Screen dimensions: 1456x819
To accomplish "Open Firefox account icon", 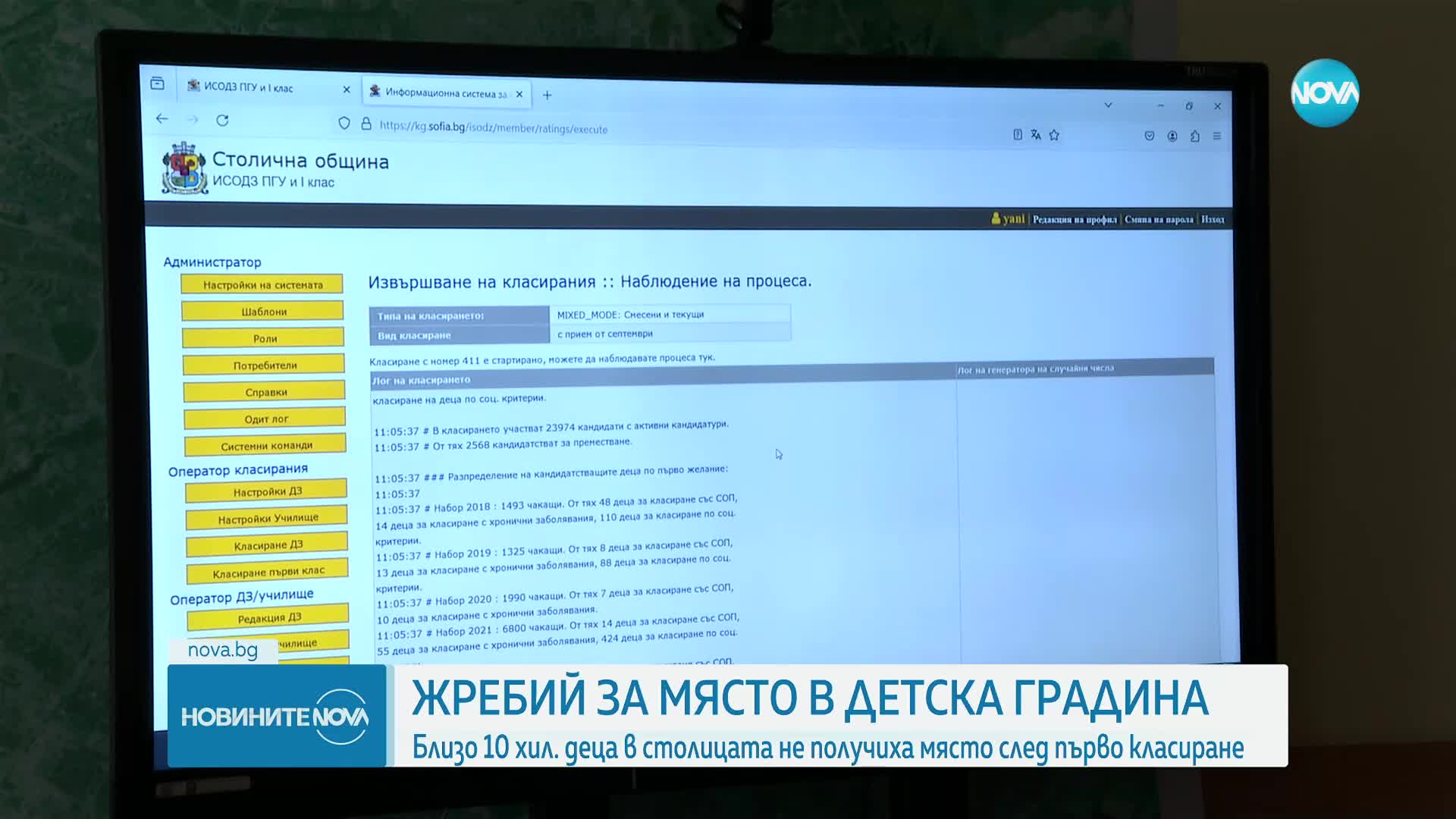I will click(x=1172, y=136).
